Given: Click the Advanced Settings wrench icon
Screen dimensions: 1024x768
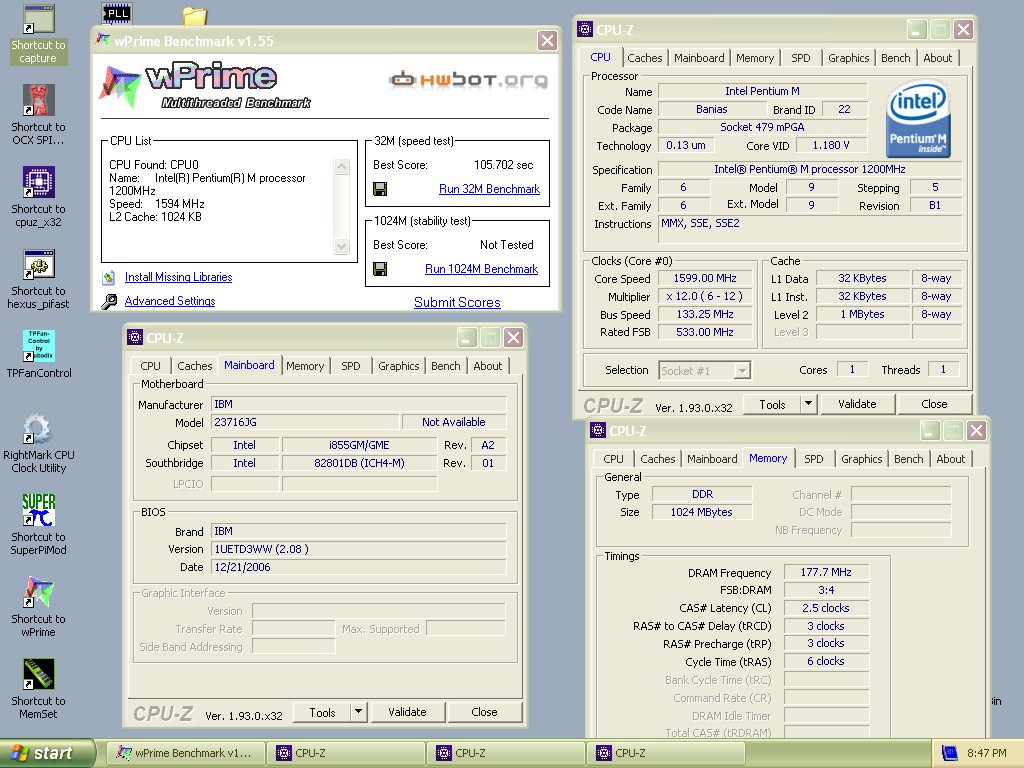Looking at the screenshot, I should 109,301.
